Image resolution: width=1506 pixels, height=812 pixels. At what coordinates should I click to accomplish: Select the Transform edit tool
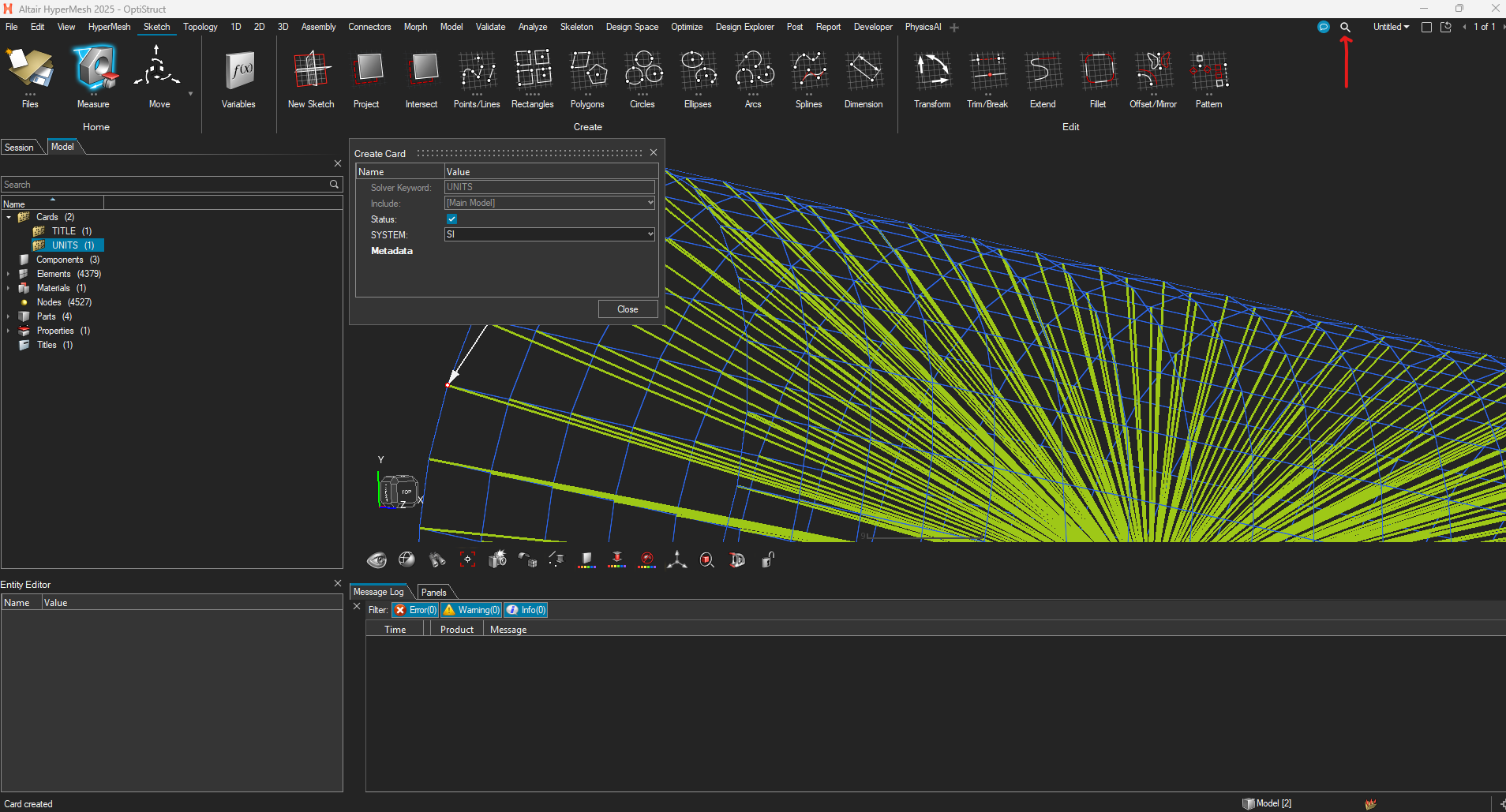932,77
